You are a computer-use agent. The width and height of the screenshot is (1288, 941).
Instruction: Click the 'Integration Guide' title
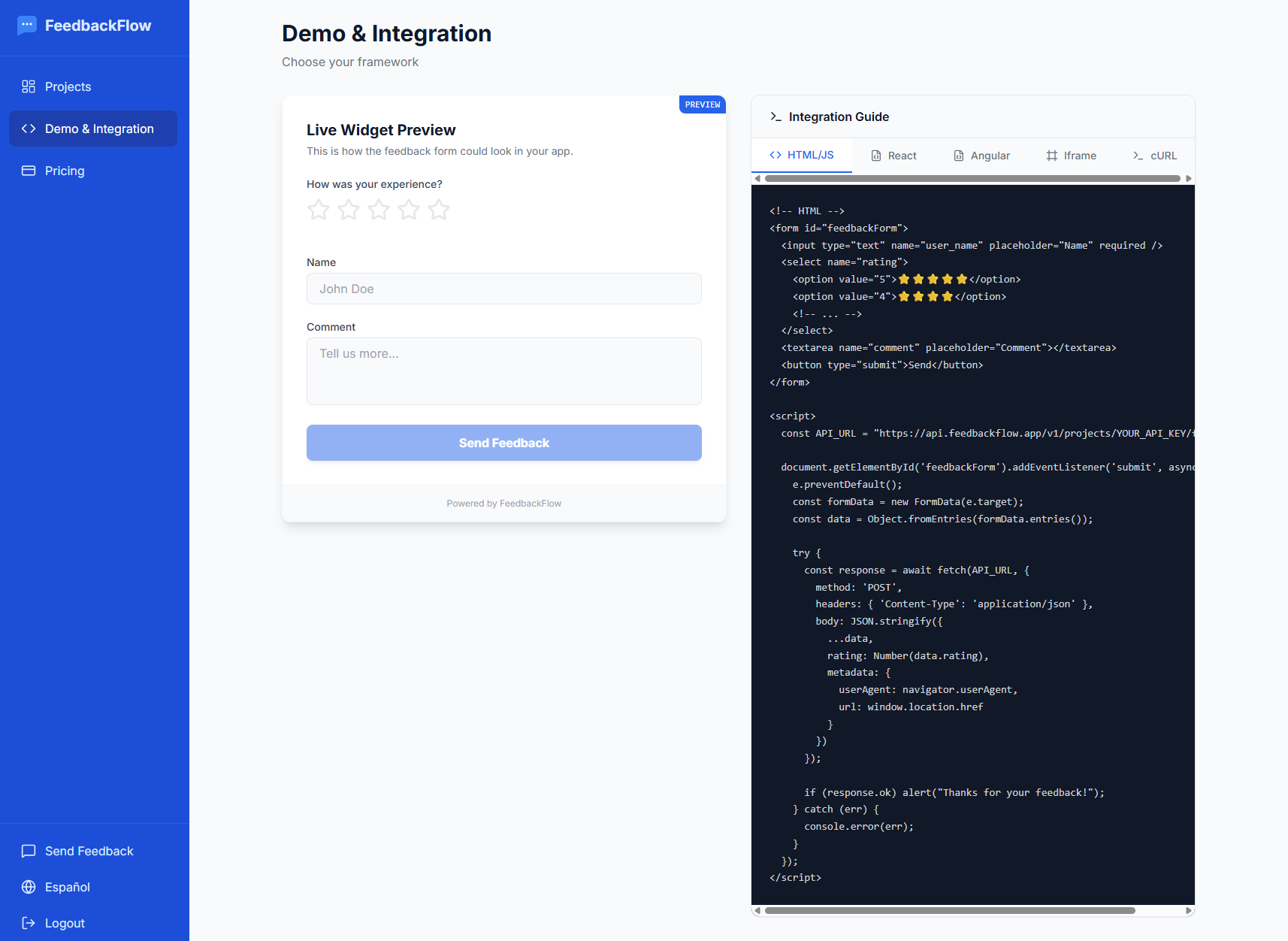[839, 116]
